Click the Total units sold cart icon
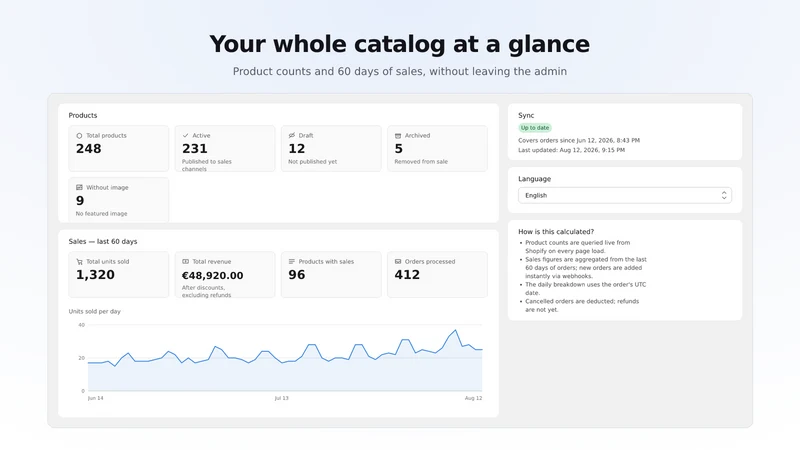 pyautogui.click(x=79, y=262)
